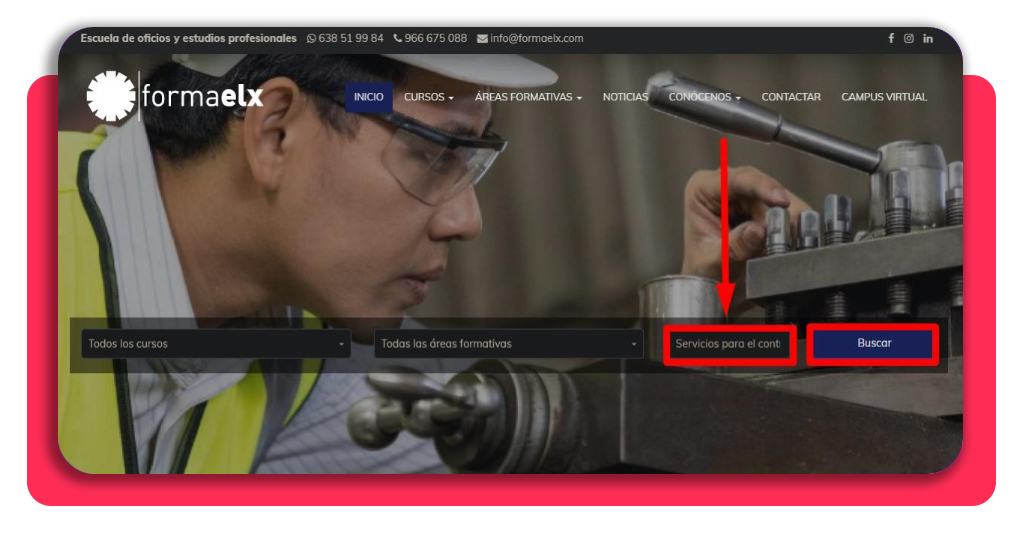Click the WhatsApp number 638 51 99 84
Image resolution: width=1024 pixels, height=536 pixels.
345,39
